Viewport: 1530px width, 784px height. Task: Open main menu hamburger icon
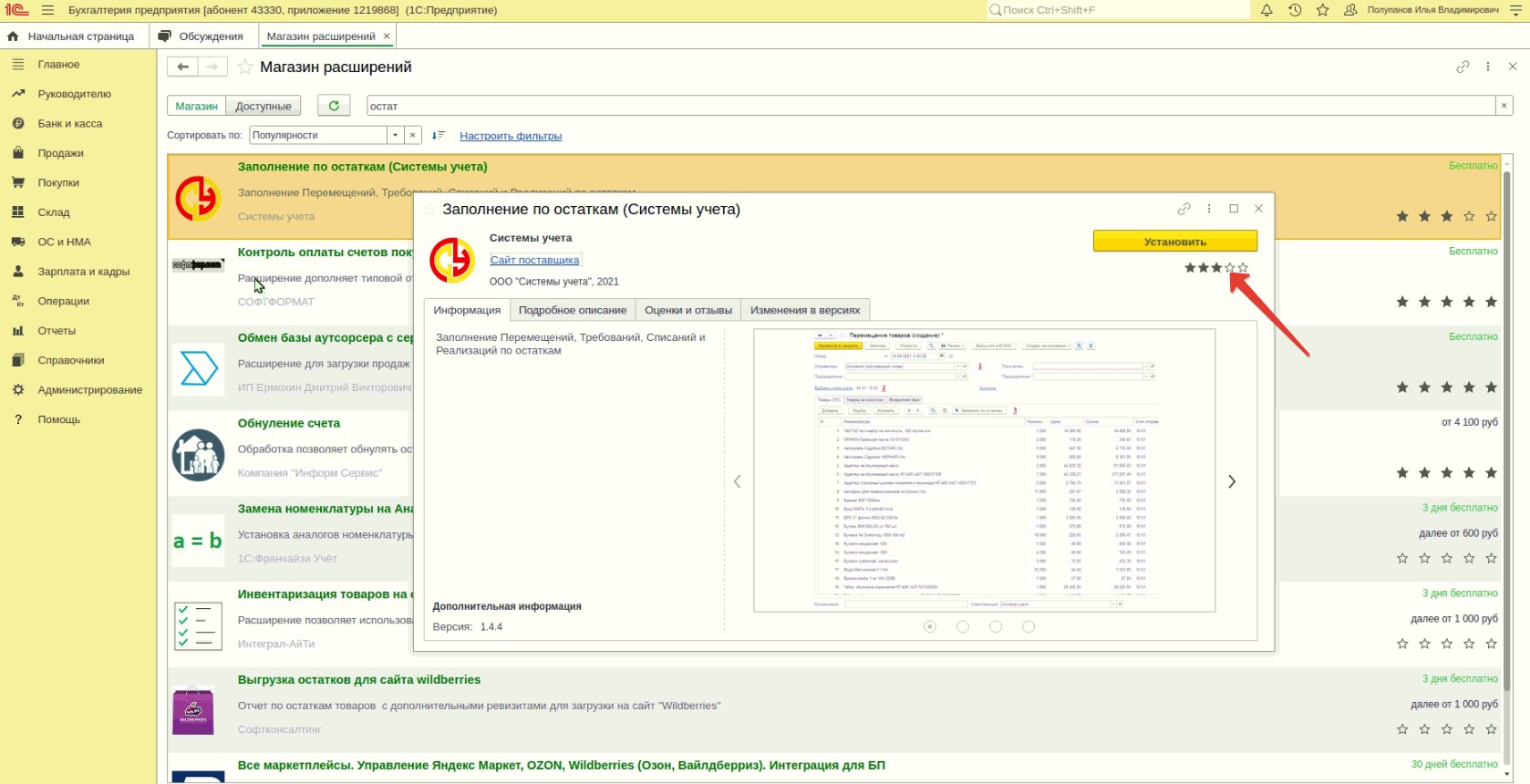tap(47, 10)
